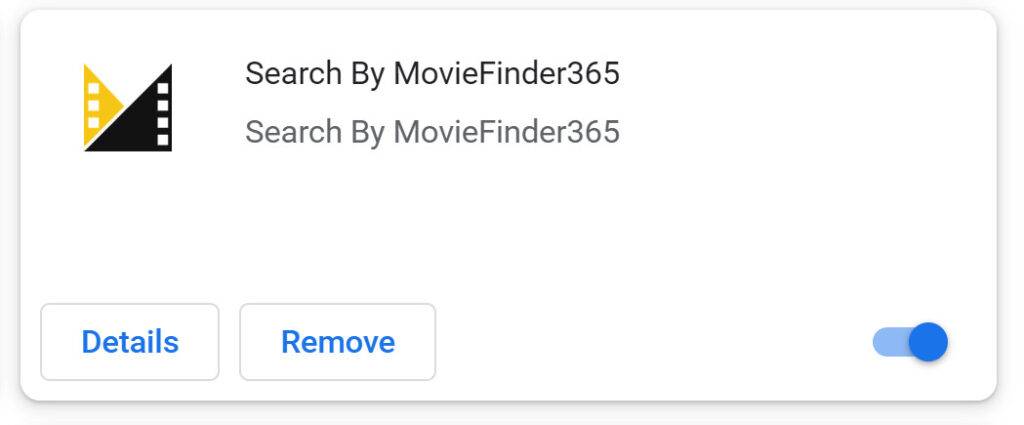This screenshot has height=425, width=1024.
Task: Click the blue toggle knob
Action: pyautogui.click(x=929, y=343)
